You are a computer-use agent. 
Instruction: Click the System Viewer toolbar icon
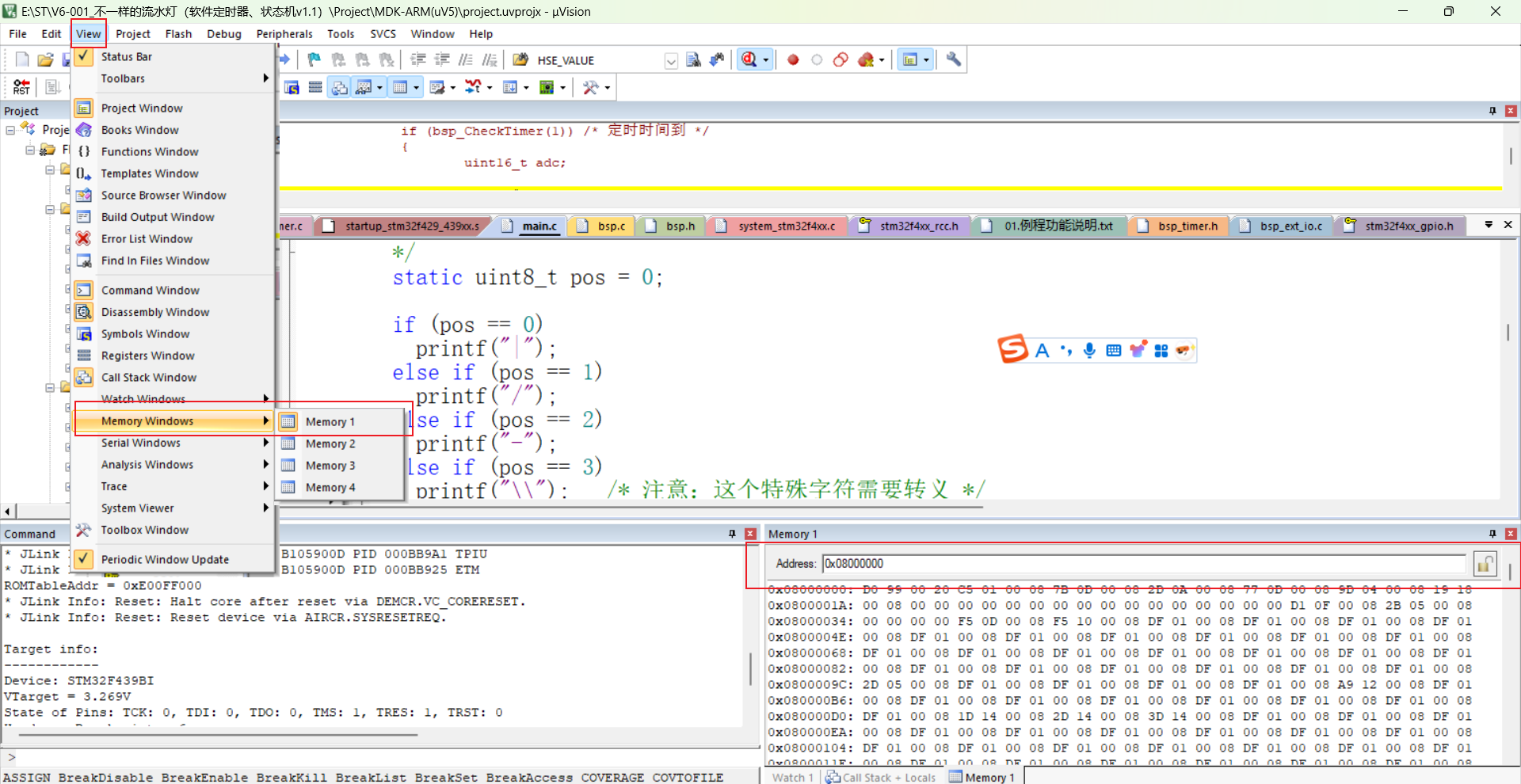(547, 87)
